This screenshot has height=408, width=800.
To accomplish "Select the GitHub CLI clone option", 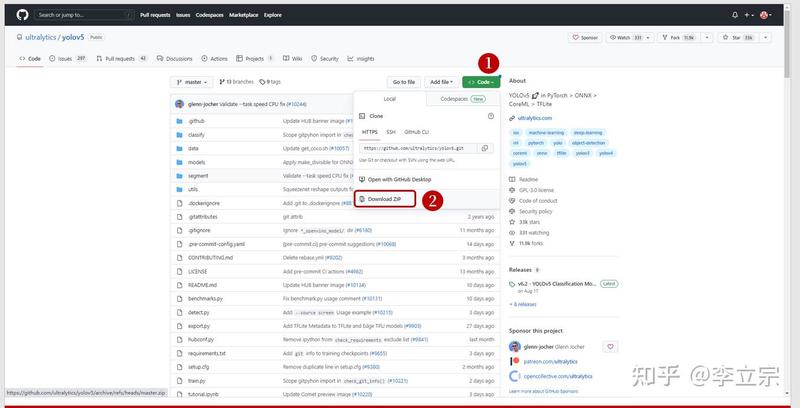I will (416, 132).
